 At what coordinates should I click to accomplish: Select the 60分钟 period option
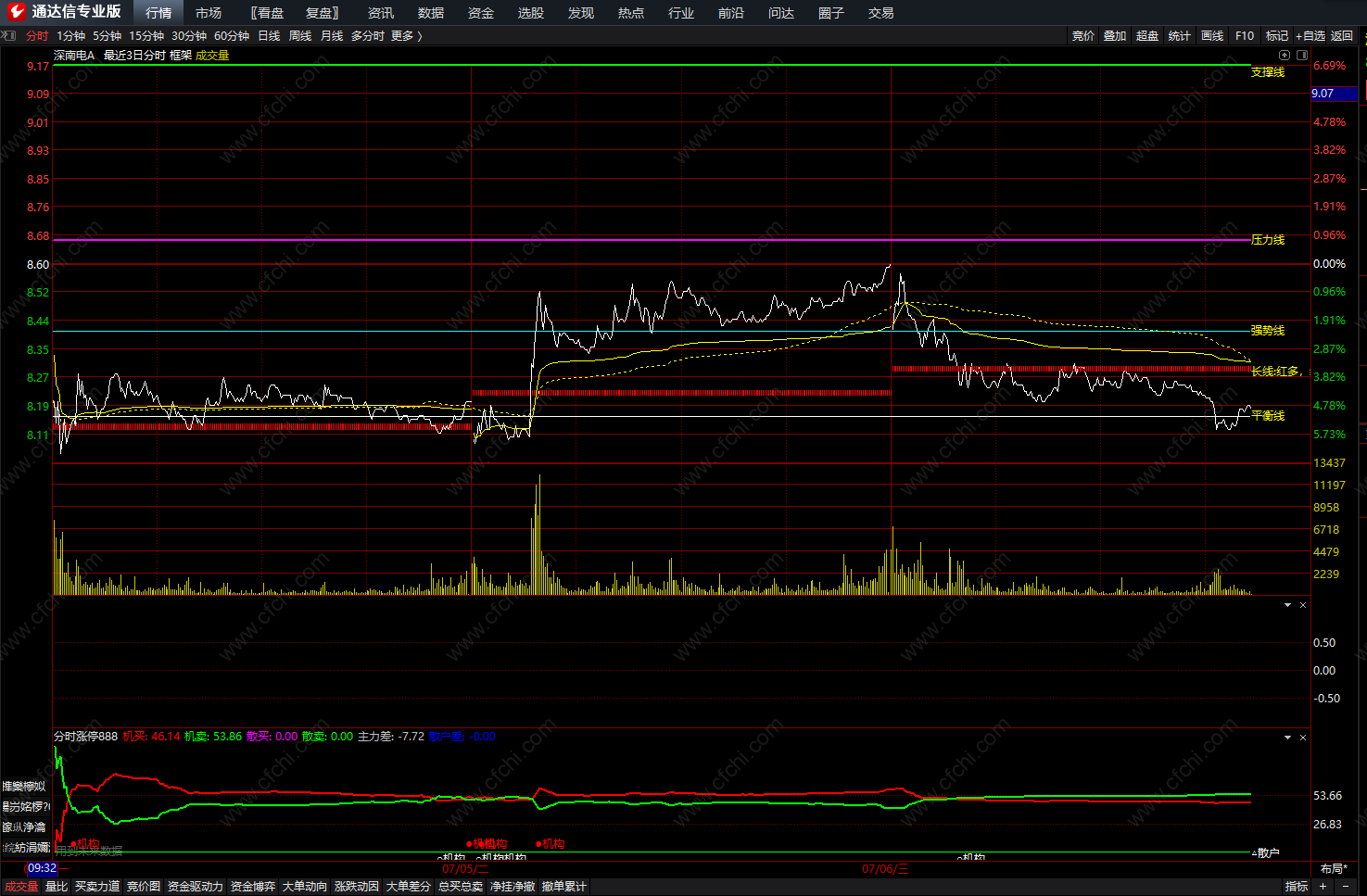231,36
